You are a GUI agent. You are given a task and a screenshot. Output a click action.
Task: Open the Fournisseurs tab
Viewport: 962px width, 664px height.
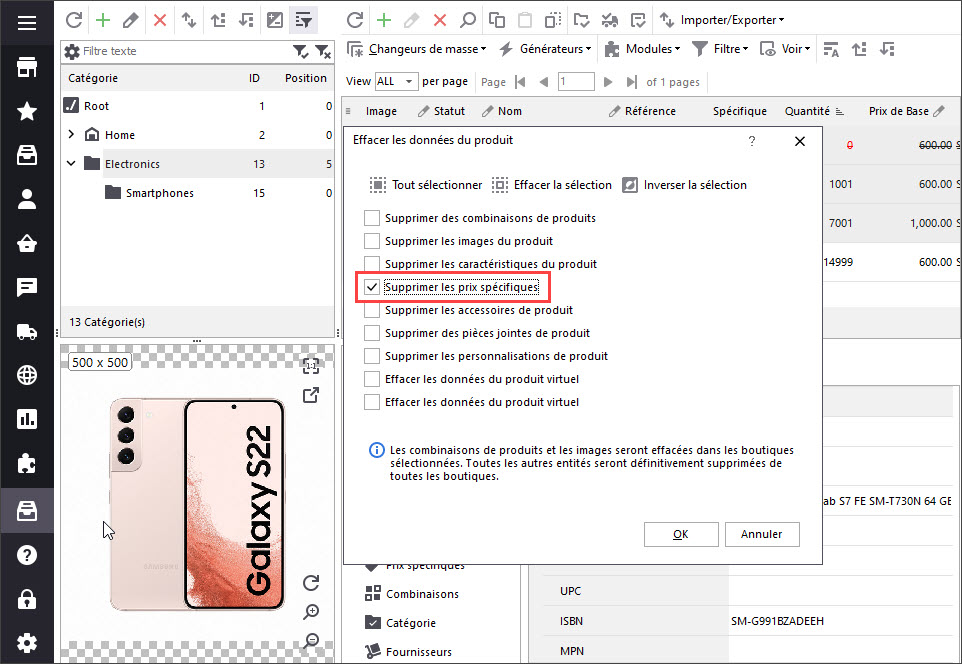(408, 652)
